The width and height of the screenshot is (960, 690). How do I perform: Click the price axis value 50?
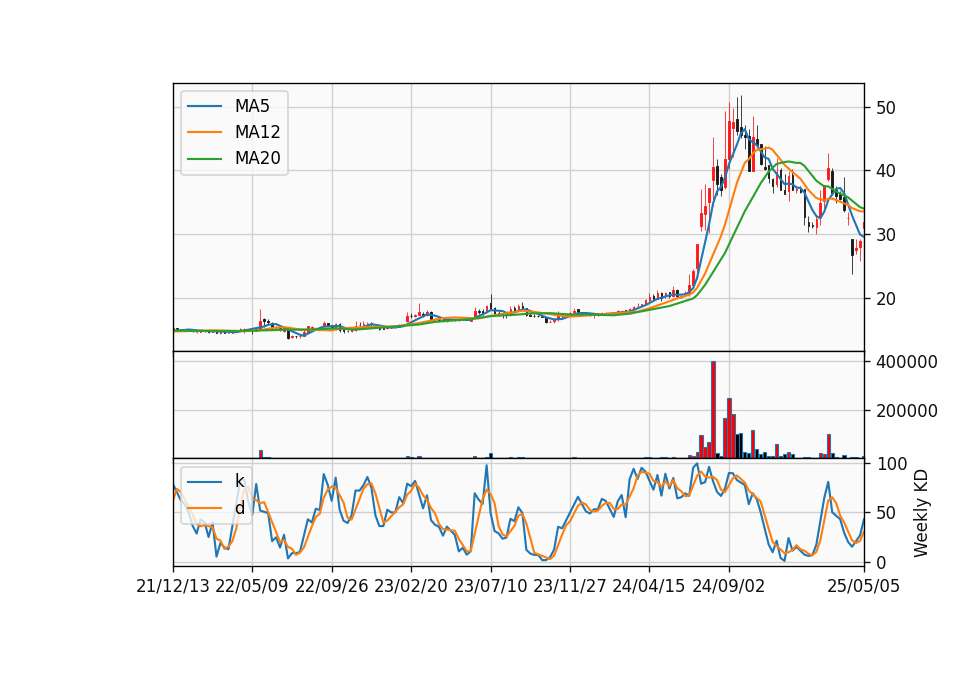coord(885,108)
